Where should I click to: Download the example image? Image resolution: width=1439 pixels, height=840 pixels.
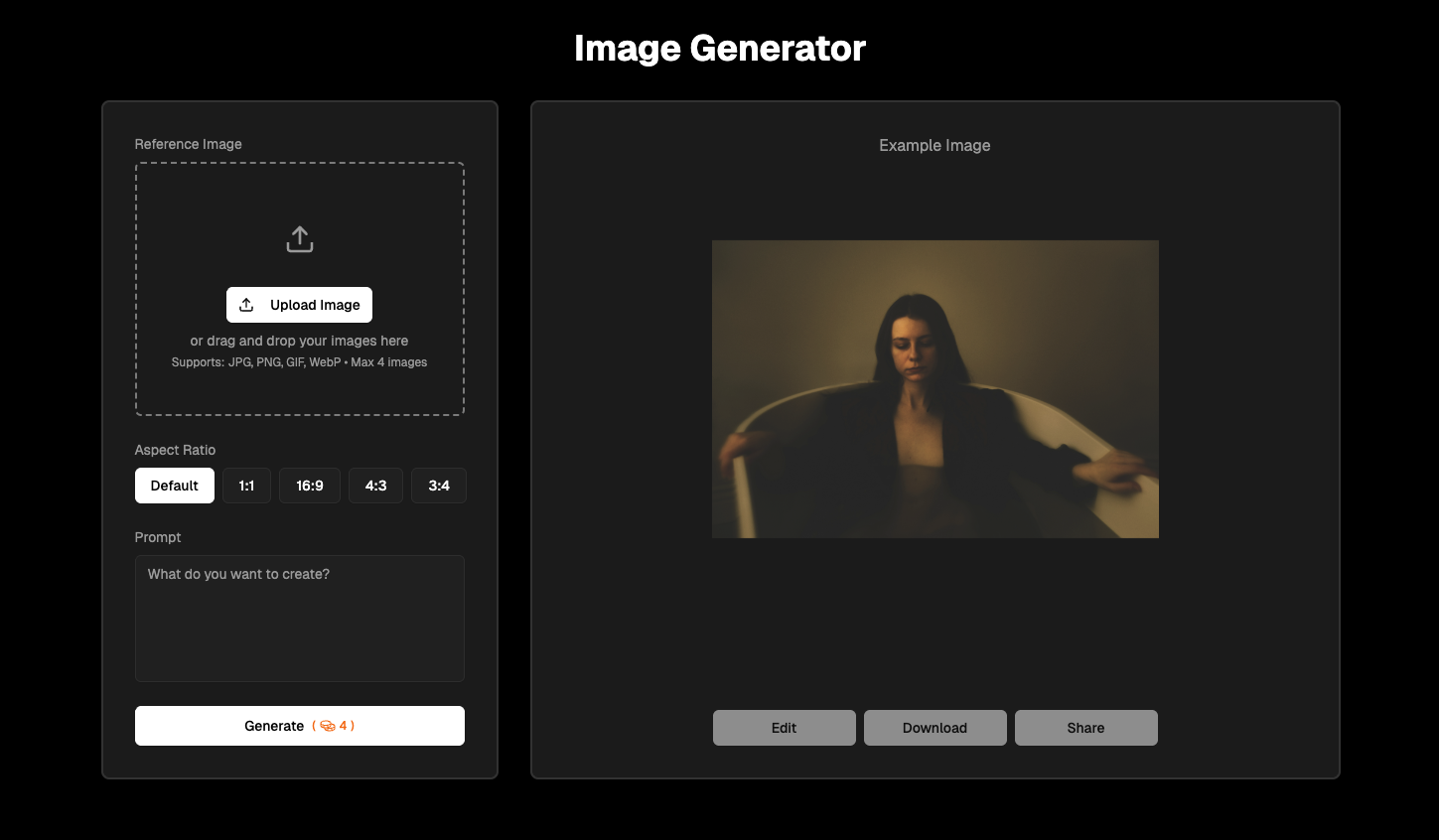[935, 728]
